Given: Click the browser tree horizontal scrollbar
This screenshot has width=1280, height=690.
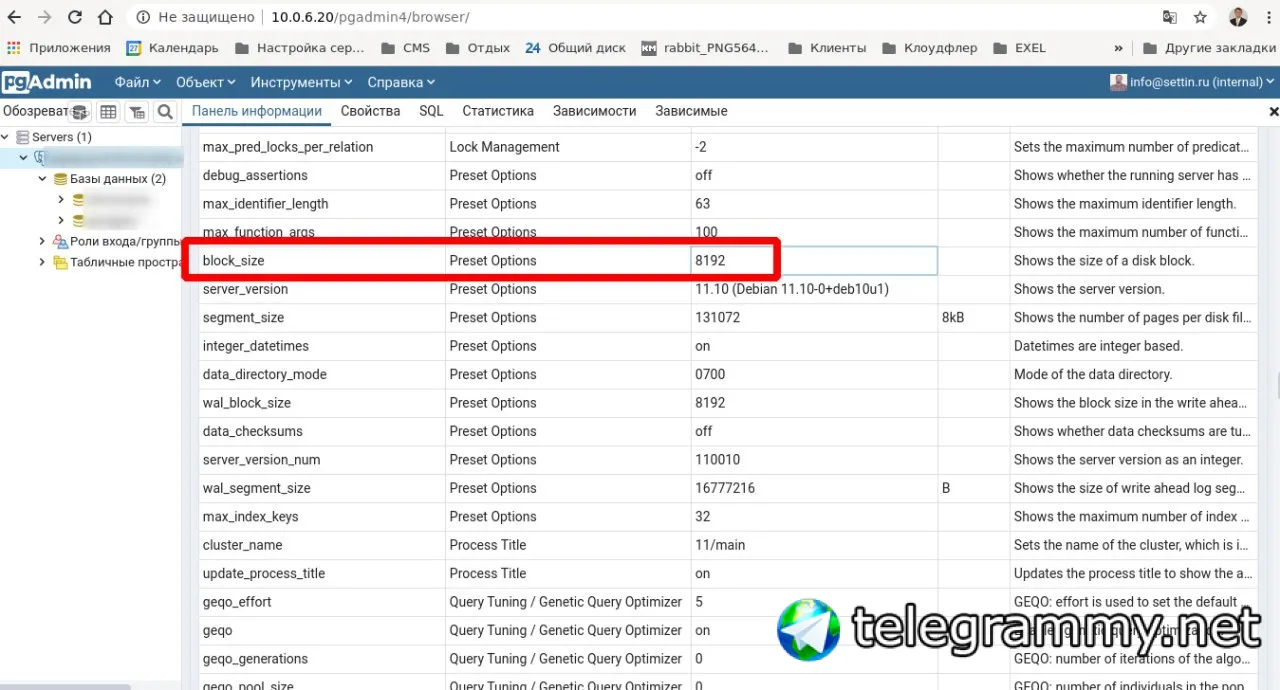Looking at the screenshot, I should pyautogui.click(x=65, y=686).
